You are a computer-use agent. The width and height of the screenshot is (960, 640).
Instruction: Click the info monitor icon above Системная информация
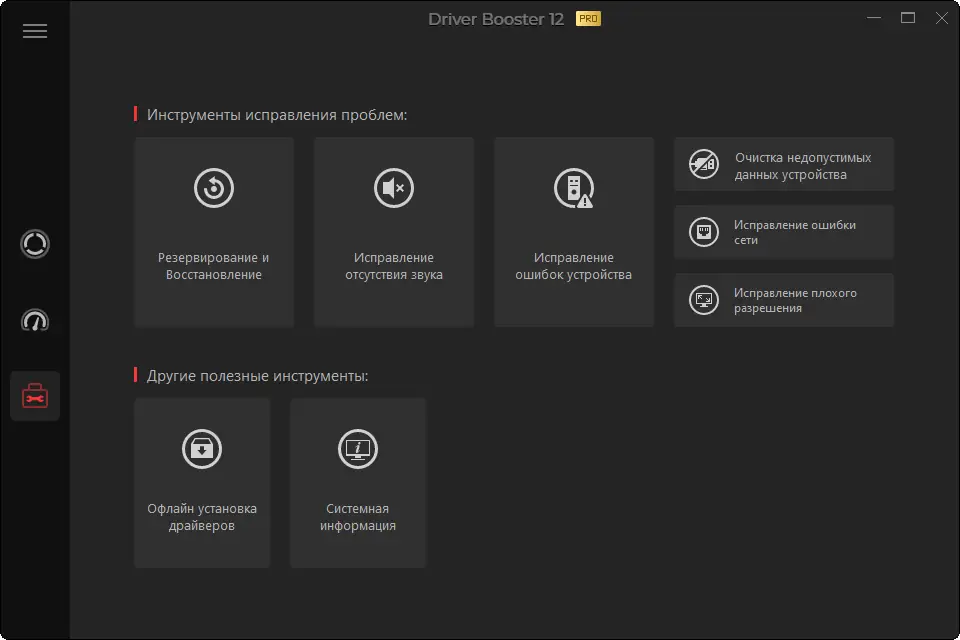358,449
